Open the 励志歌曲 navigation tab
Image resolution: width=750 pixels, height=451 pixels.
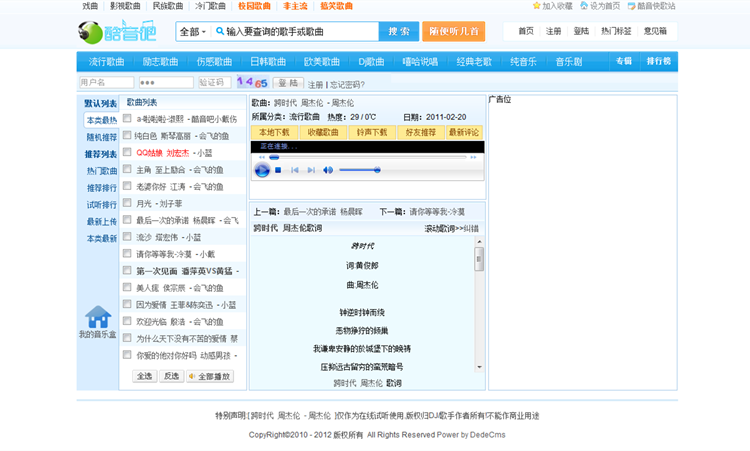(x=160, y=62)
